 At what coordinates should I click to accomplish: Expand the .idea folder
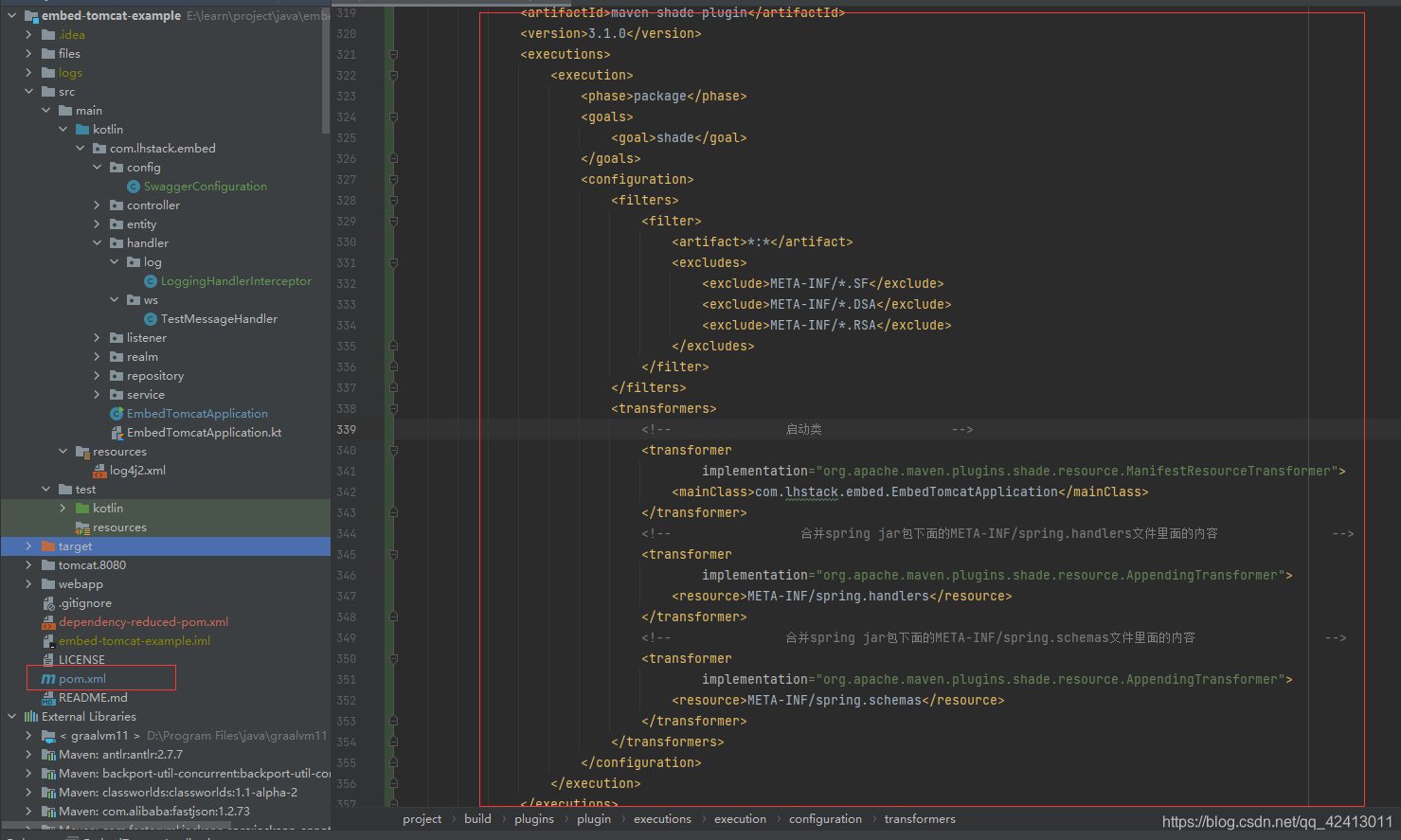click(28, 35)
